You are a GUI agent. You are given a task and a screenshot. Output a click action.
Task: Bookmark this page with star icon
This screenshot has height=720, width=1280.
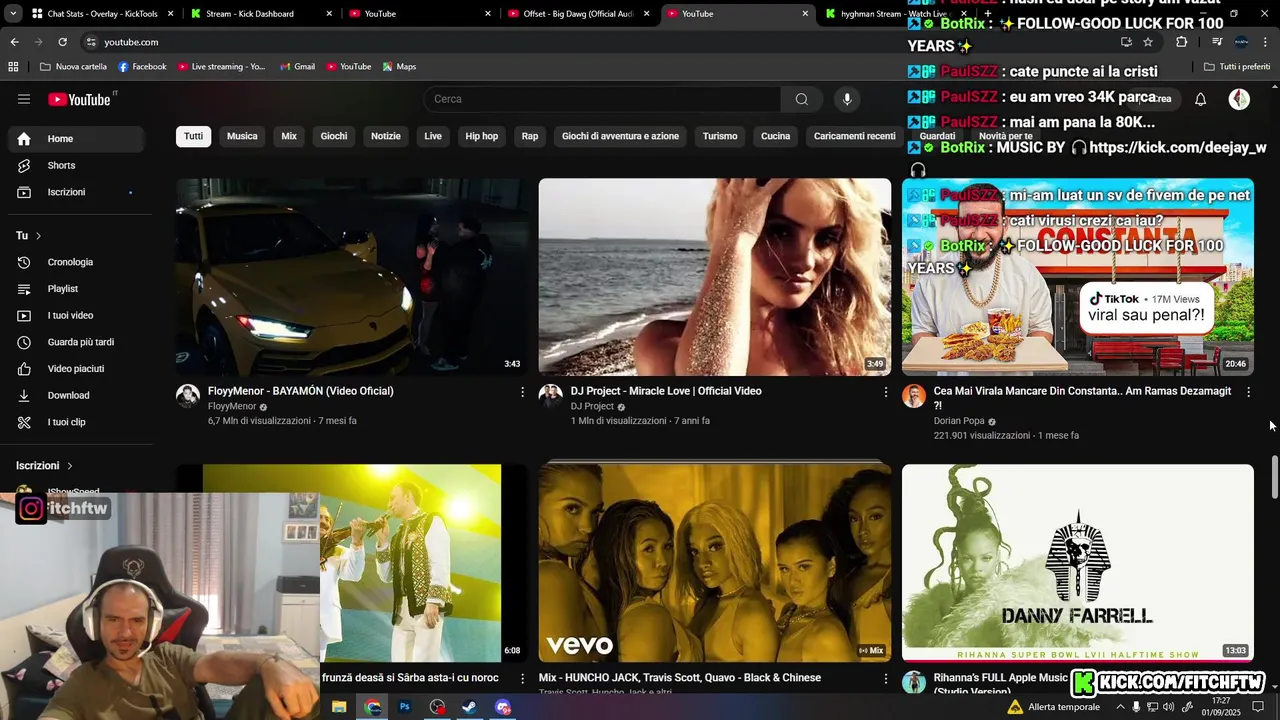click(1148, 42)
